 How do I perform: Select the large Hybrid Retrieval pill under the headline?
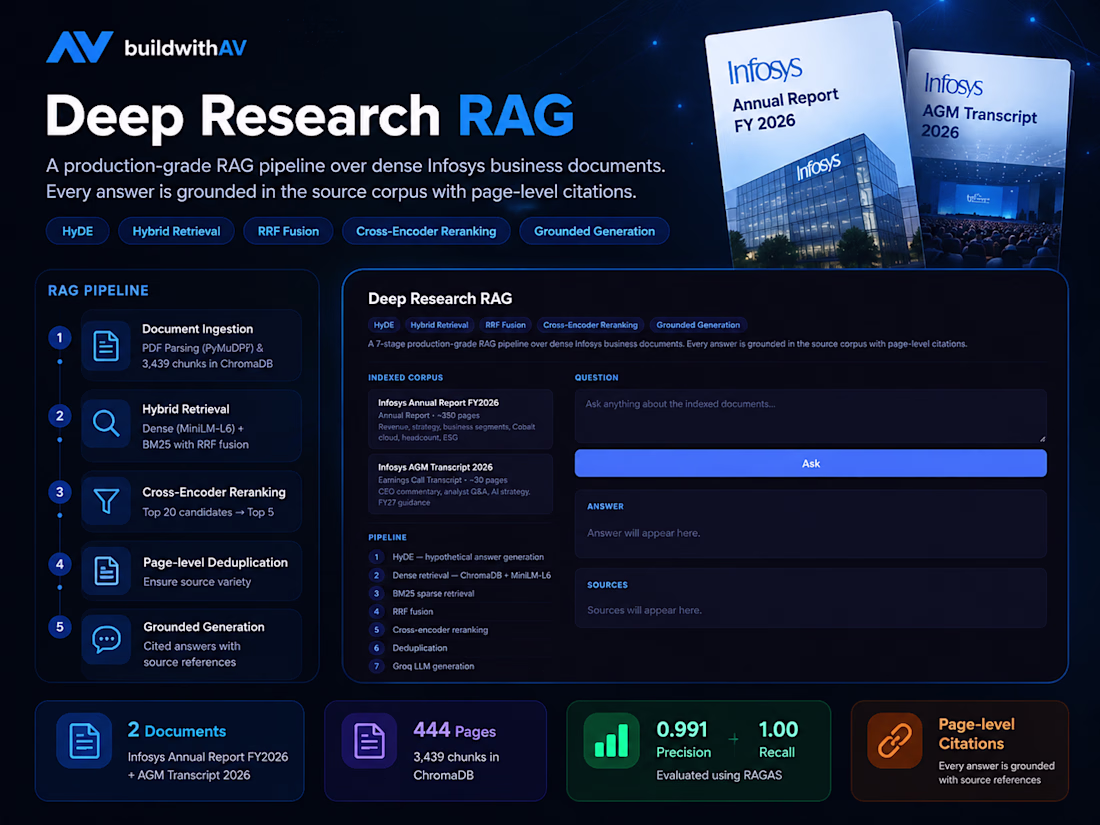(x=176, y=232)
